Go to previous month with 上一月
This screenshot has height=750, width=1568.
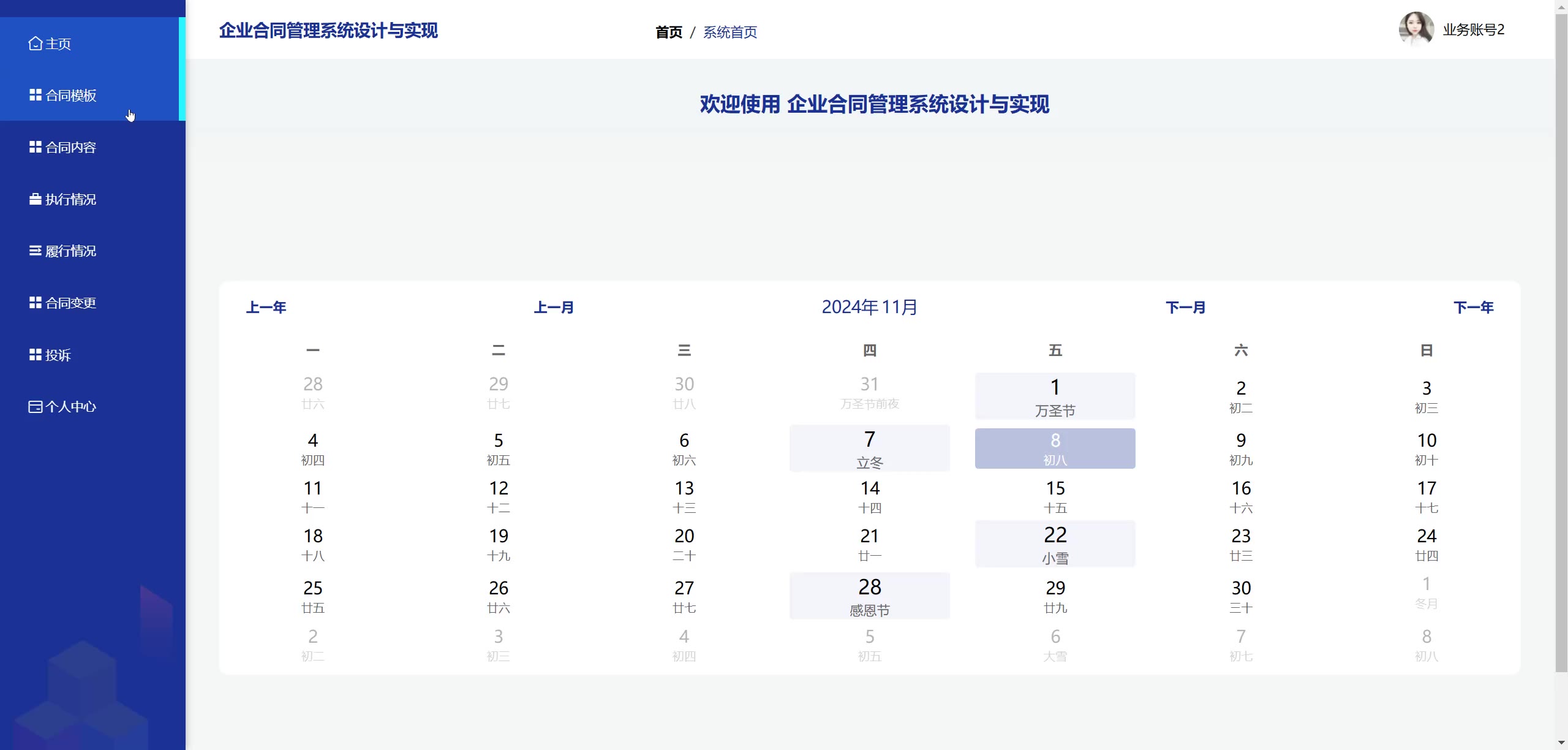pos(554,307)
